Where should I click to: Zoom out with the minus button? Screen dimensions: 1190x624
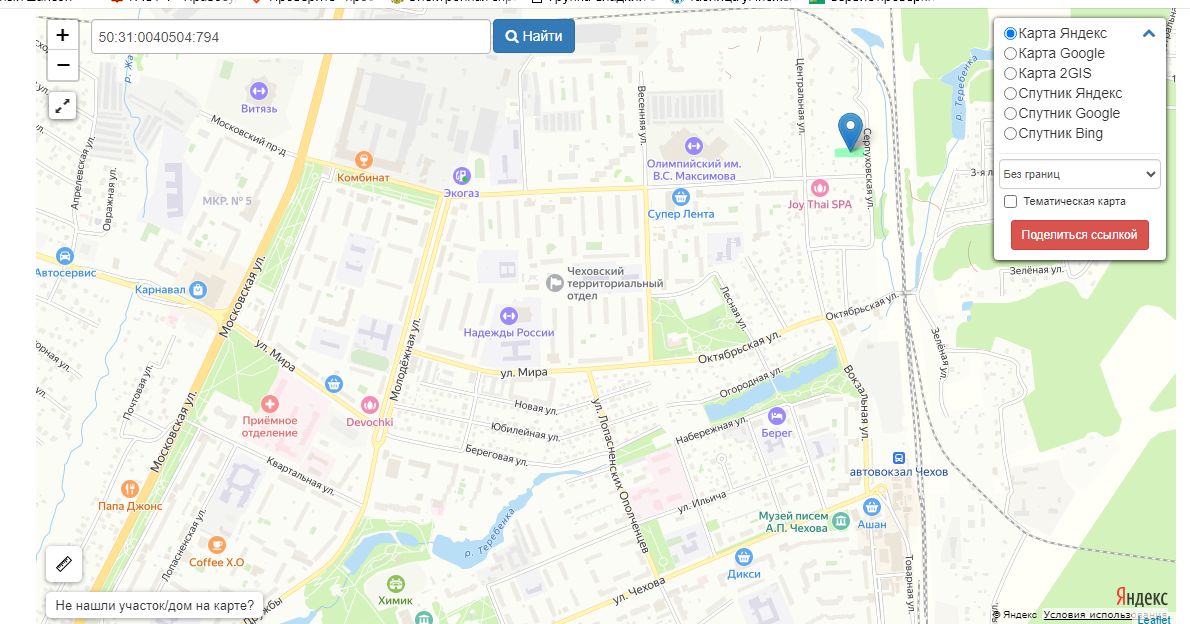tap(63, 65)
